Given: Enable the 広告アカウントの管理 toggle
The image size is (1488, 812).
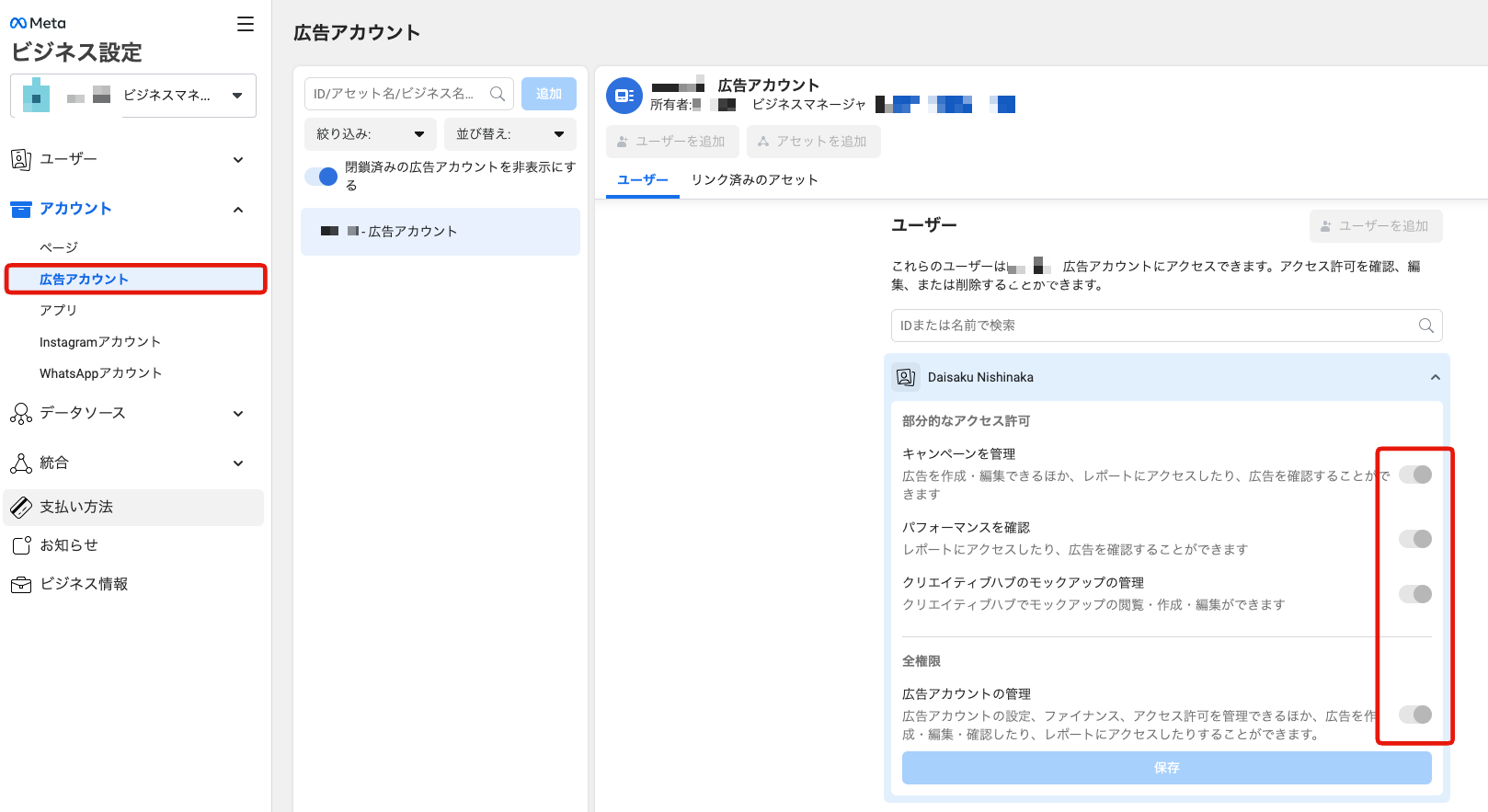Looking at the screenshot, I should (1415, 715).
